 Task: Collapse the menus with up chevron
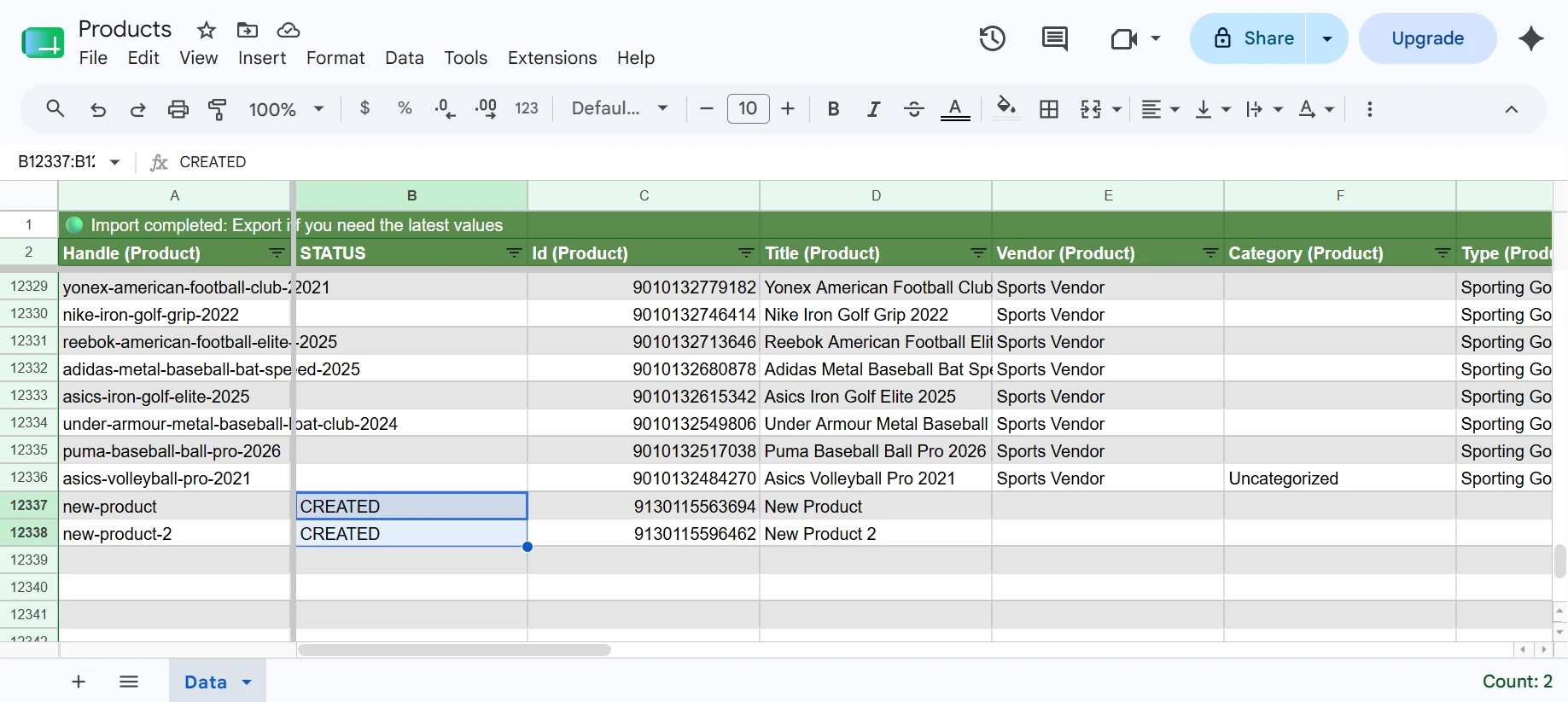[1511, 109]
